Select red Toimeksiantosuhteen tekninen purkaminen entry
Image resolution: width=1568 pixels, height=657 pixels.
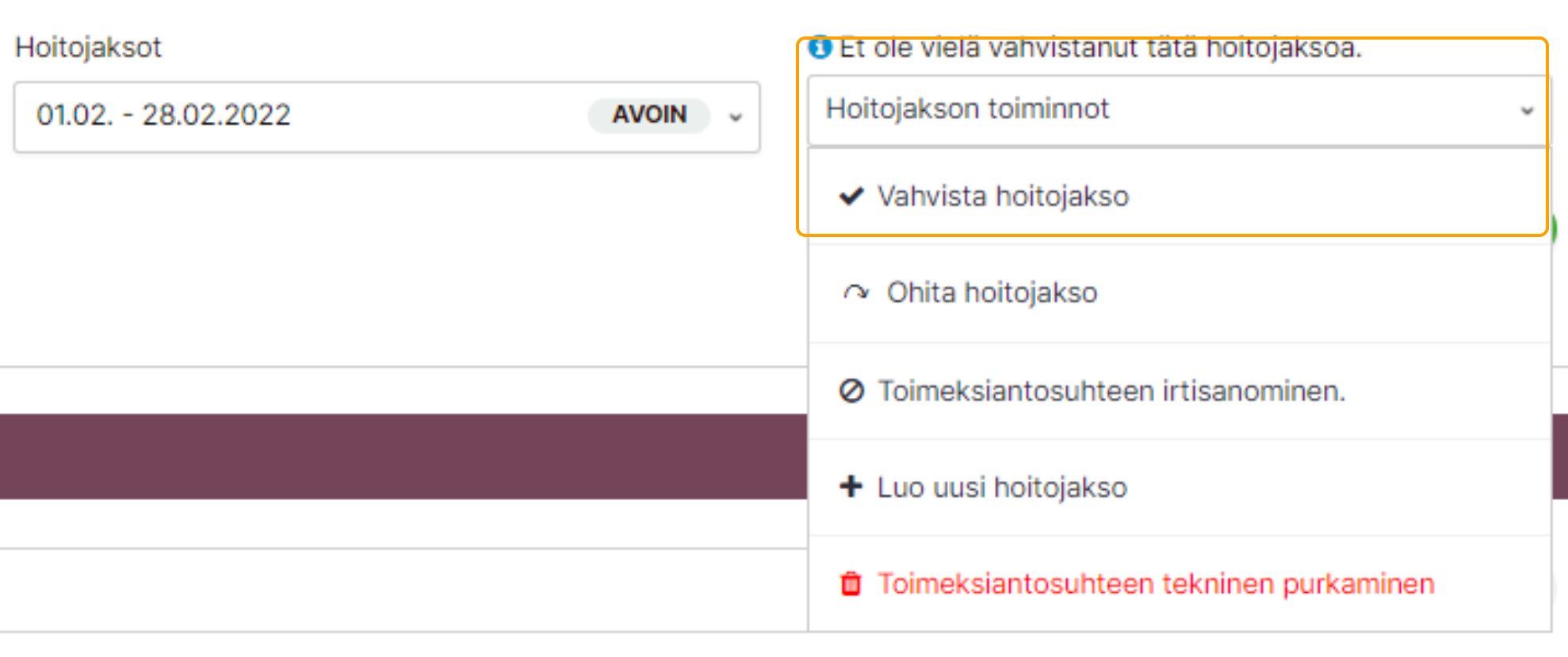click(1155, 584)
